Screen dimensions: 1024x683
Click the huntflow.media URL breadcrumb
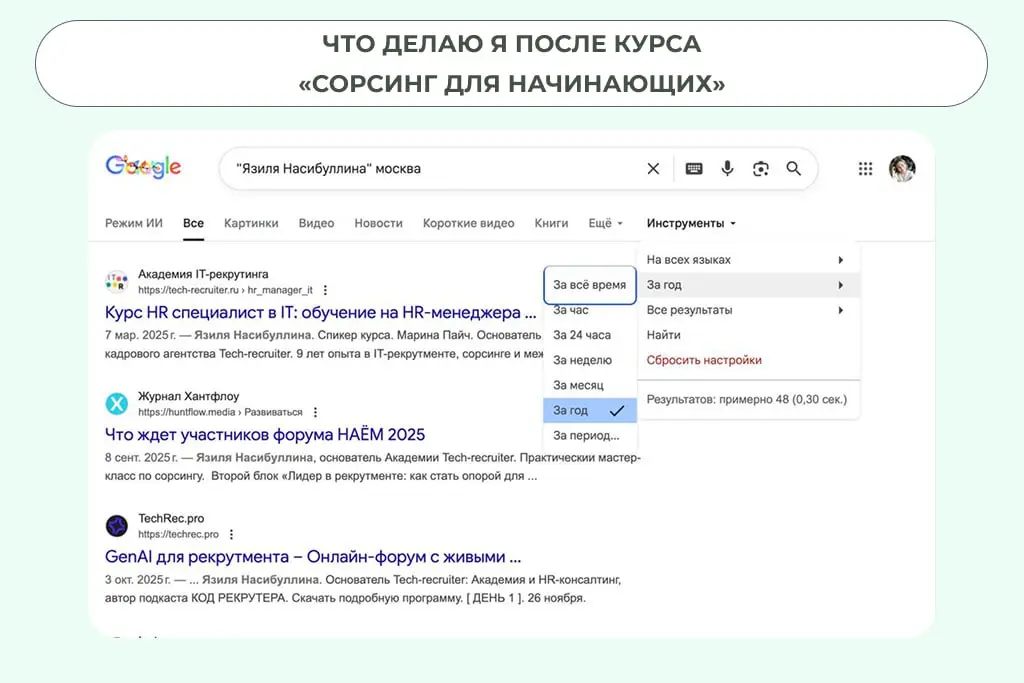(x=220, y=412)
